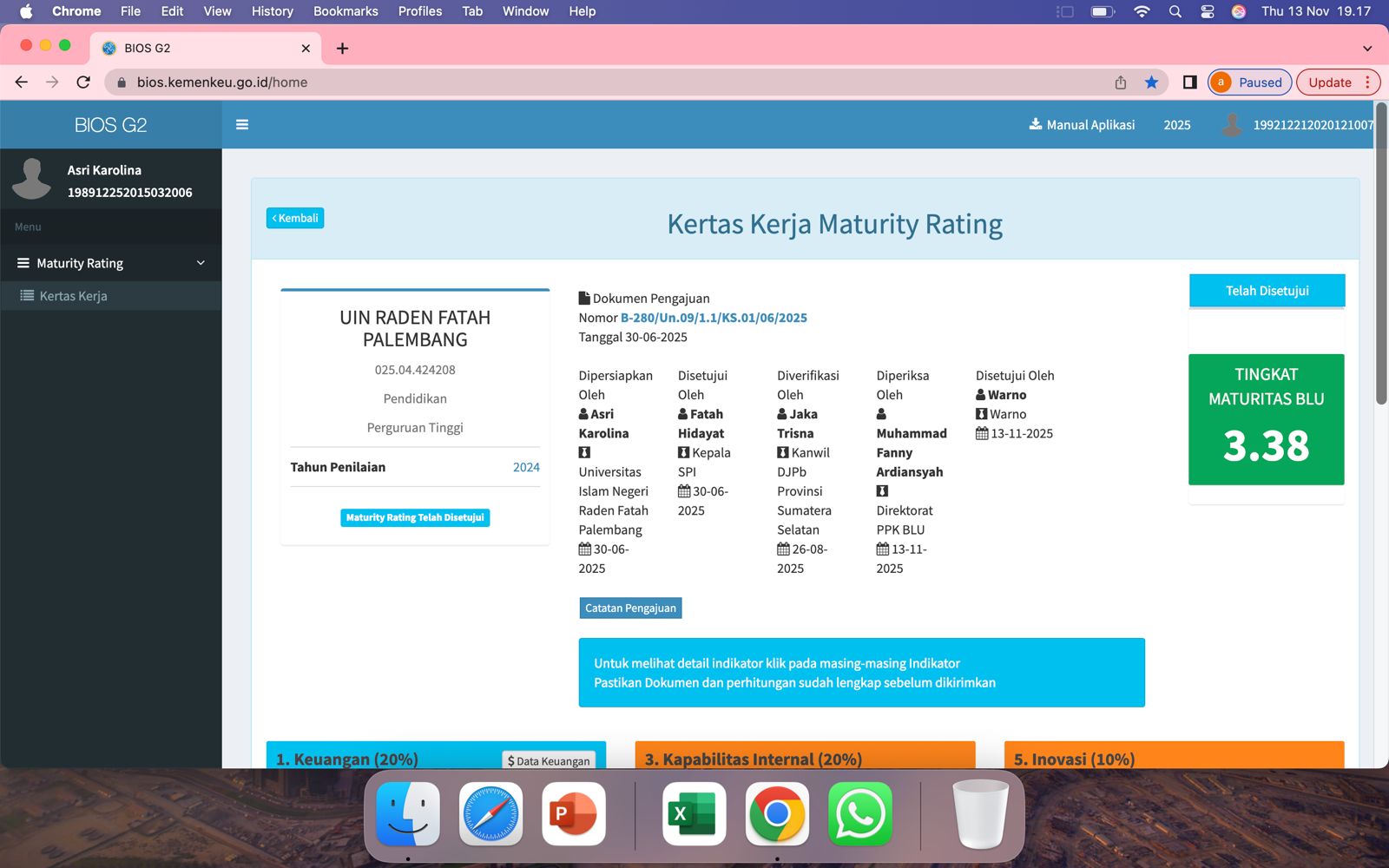Click the share icon in address bar
1389x868 pixels.
pos(1121,82)
